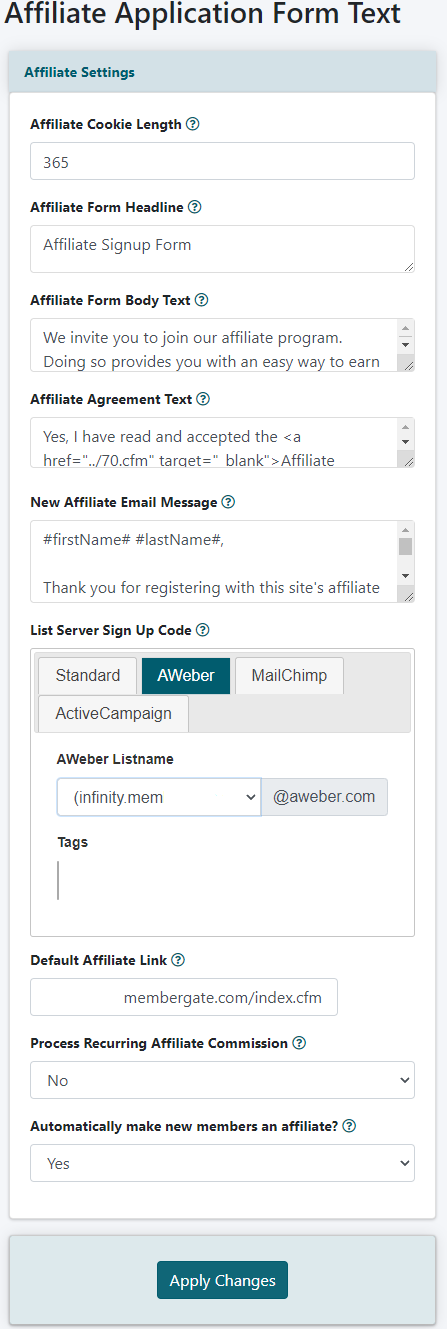Select the AWeber tab
447x1329 pixels.
tap(186, 675)
